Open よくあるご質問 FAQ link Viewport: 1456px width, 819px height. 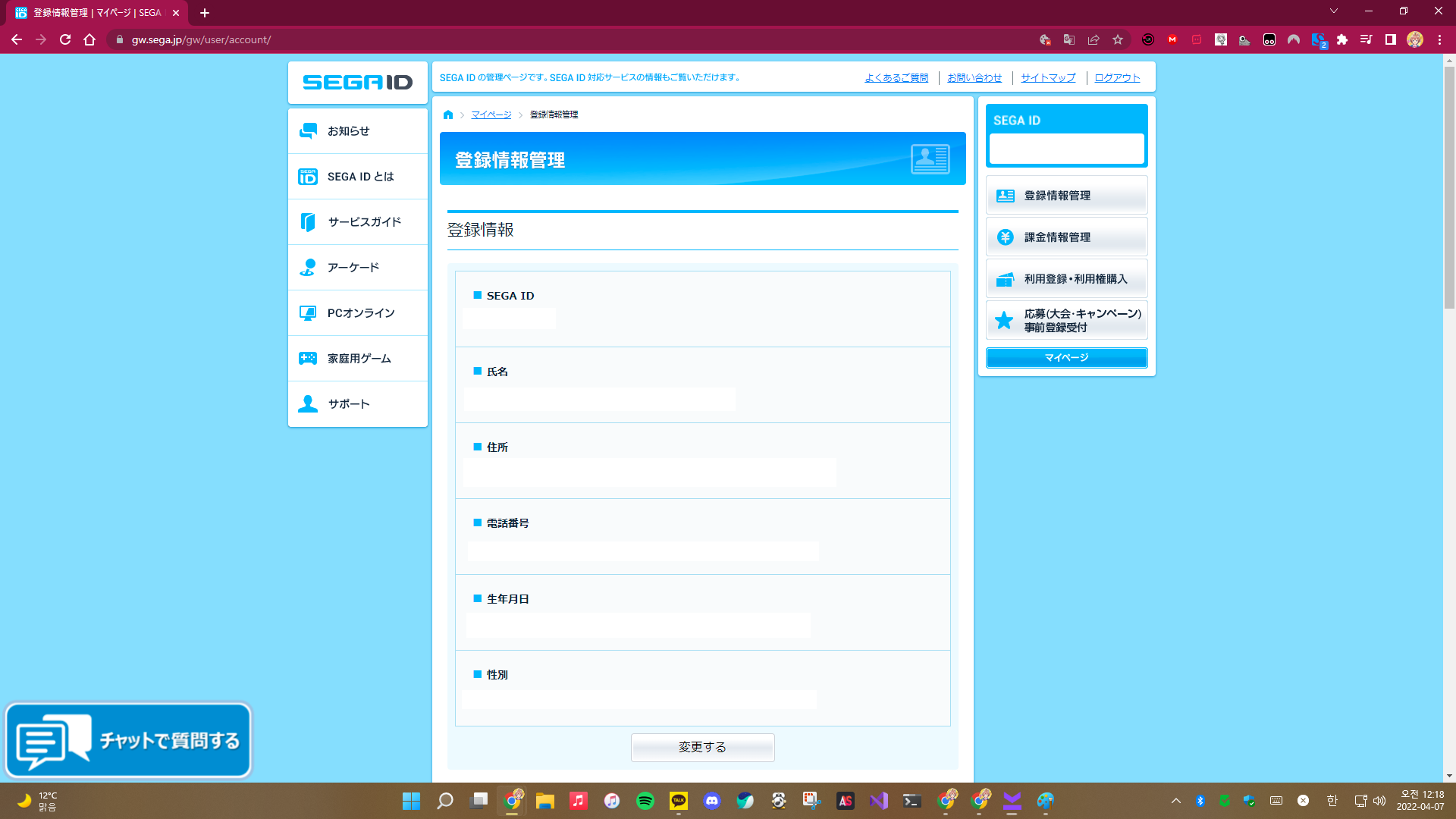click(x=896, y=77)
